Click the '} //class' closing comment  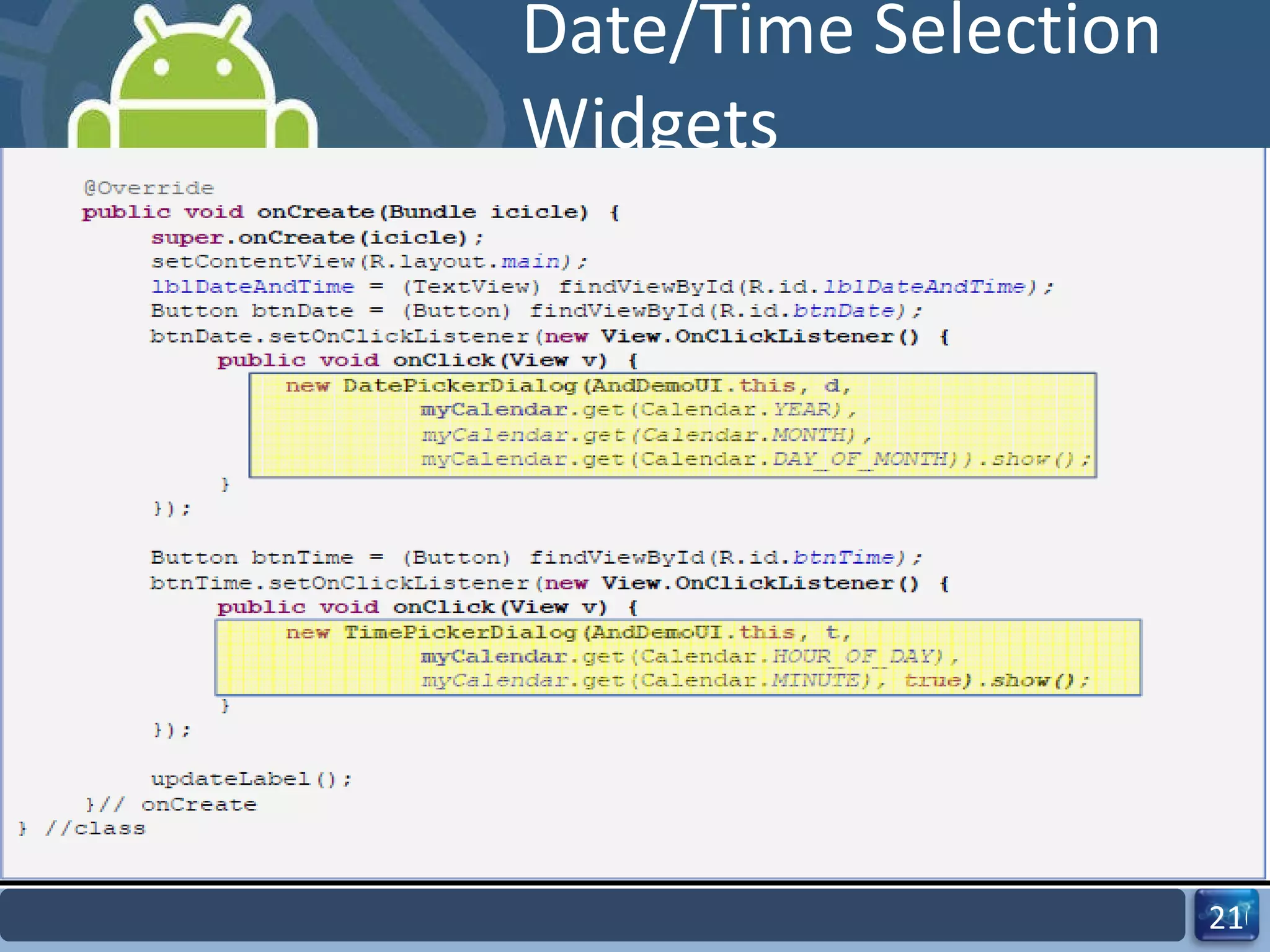[x=82, y=829]
